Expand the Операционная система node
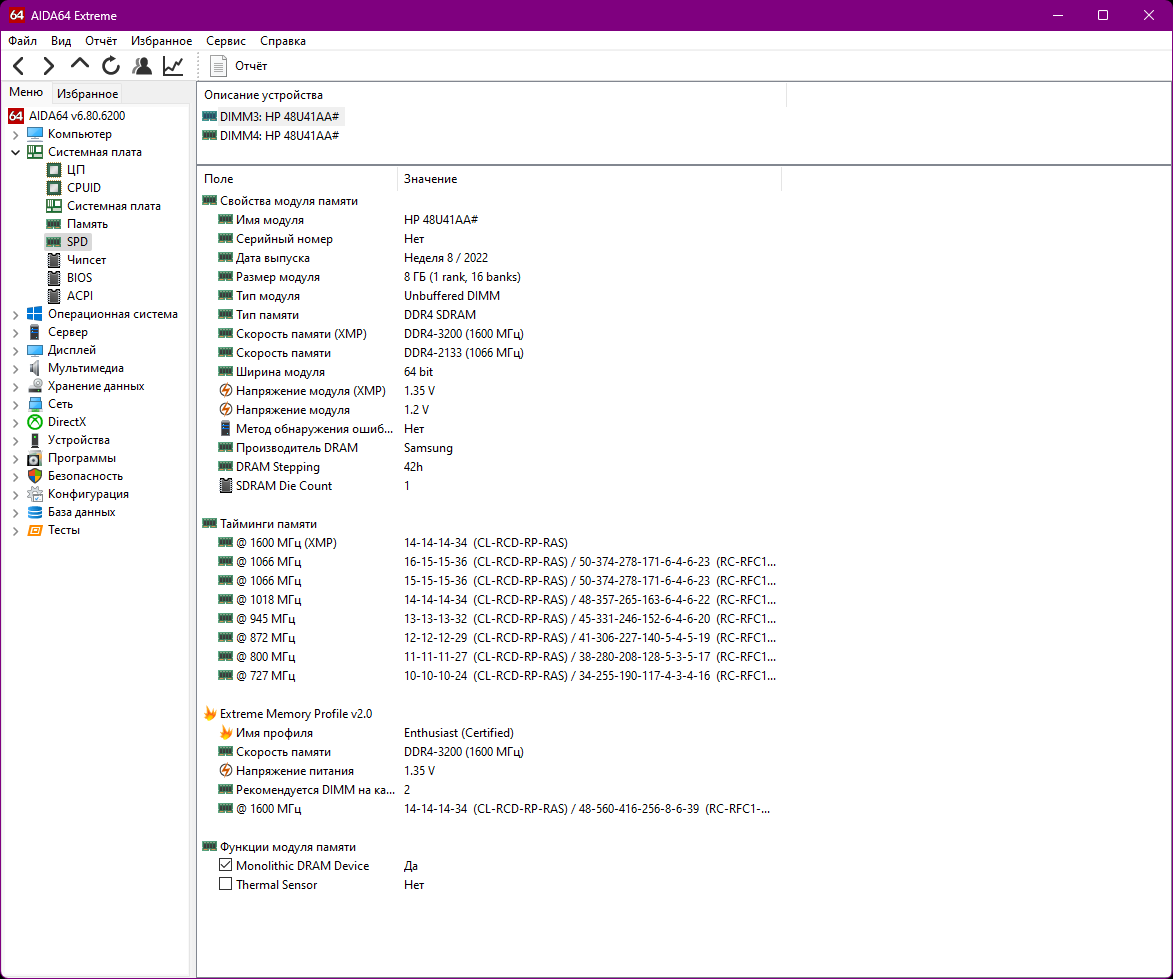This screenshot has width=1173, height=979. (16, 315)
